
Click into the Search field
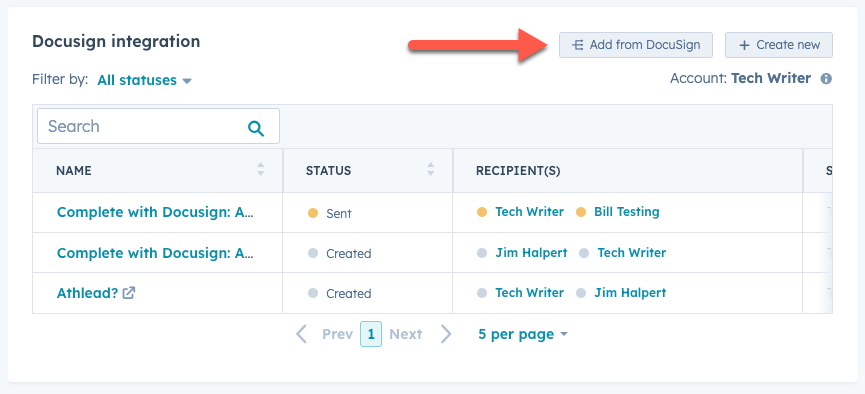pyautogui.click(x=158, y=126)
